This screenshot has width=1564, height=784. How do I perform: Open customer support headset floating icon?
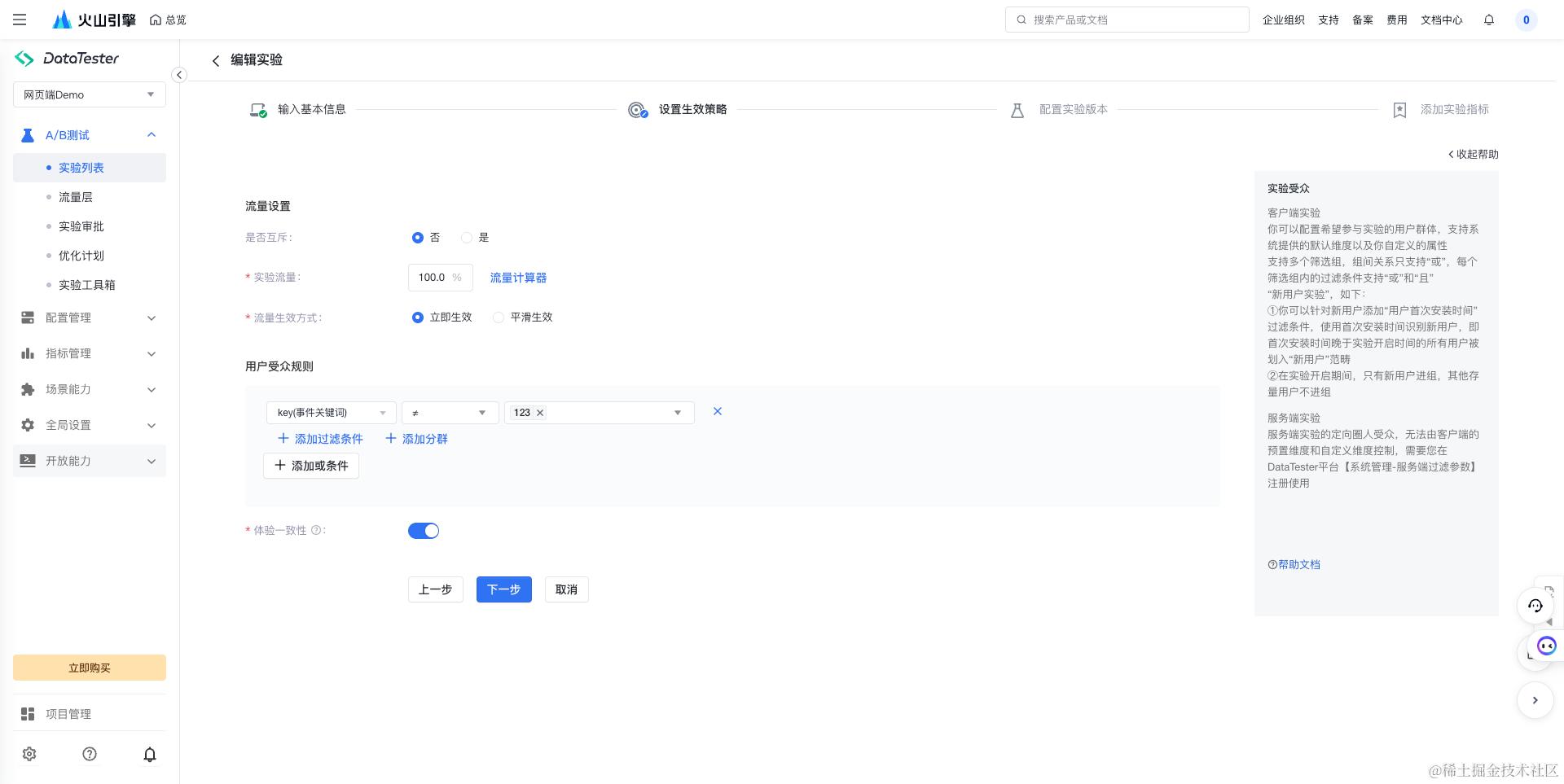1535,605
